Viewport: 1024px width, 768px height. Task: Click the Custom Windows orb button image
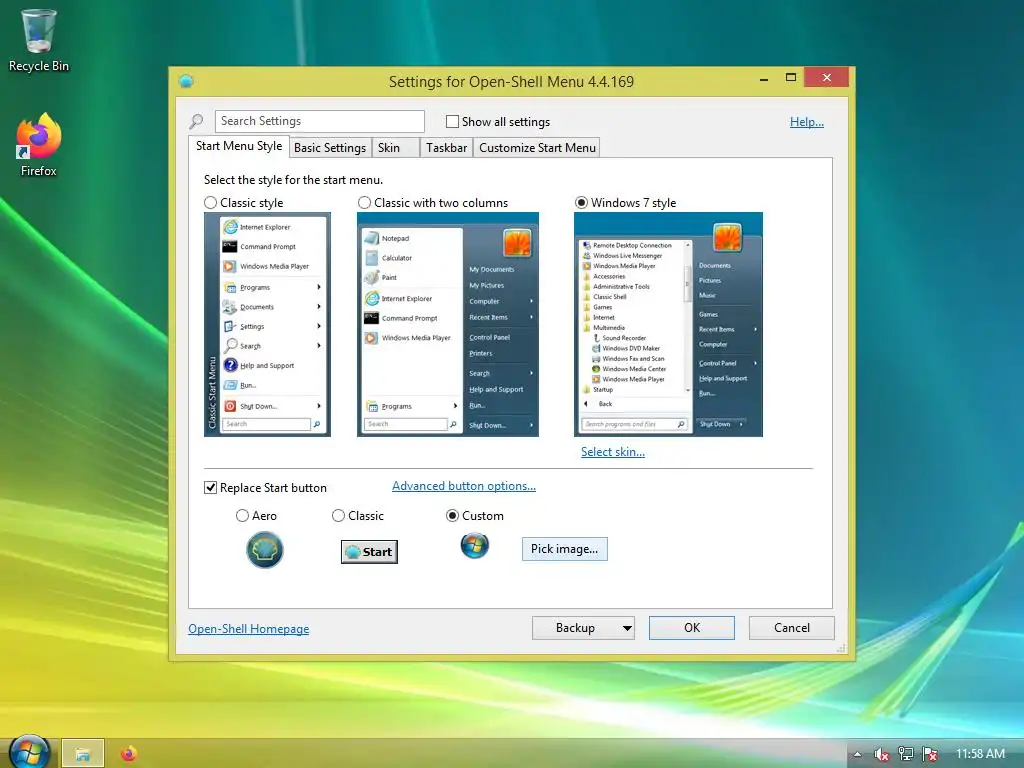point(475,545)
